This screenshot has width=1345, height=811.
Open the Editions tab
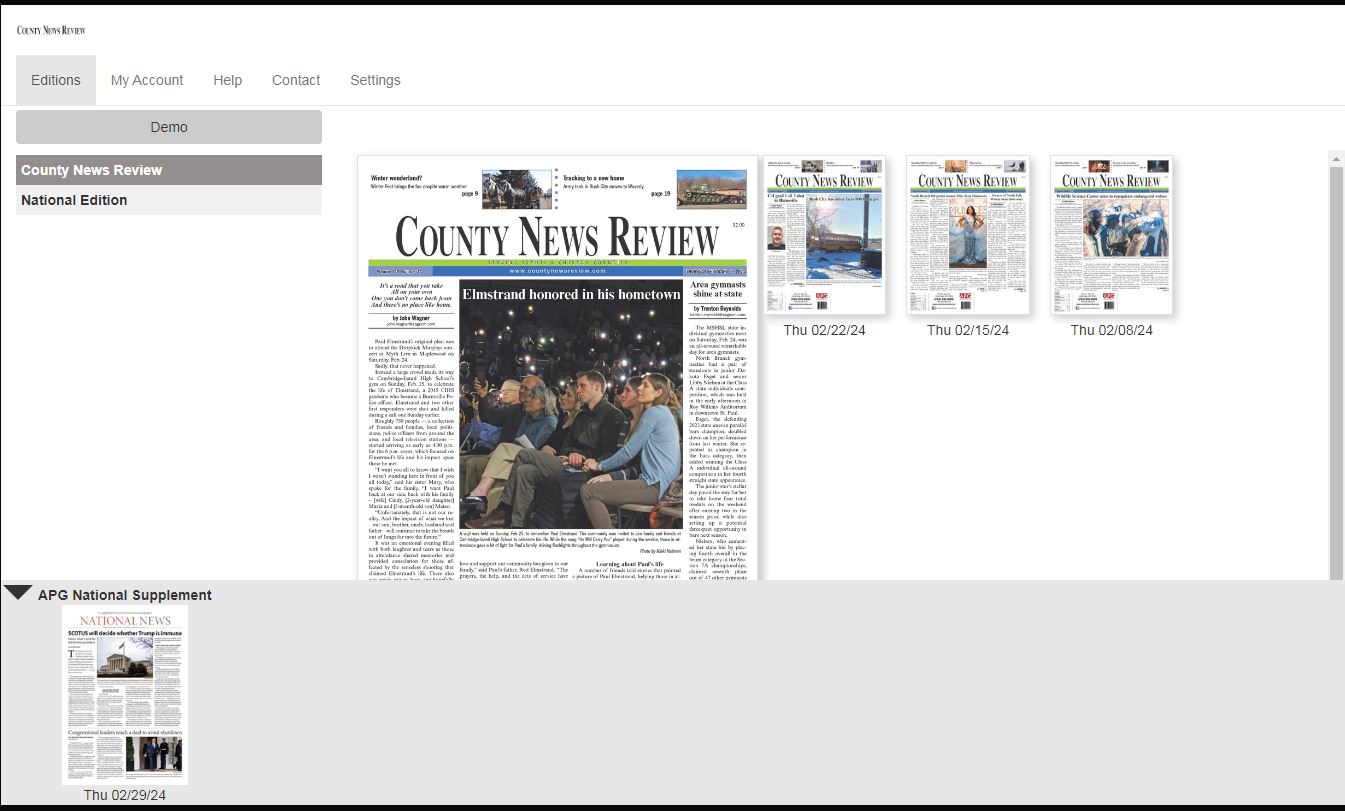56,80
